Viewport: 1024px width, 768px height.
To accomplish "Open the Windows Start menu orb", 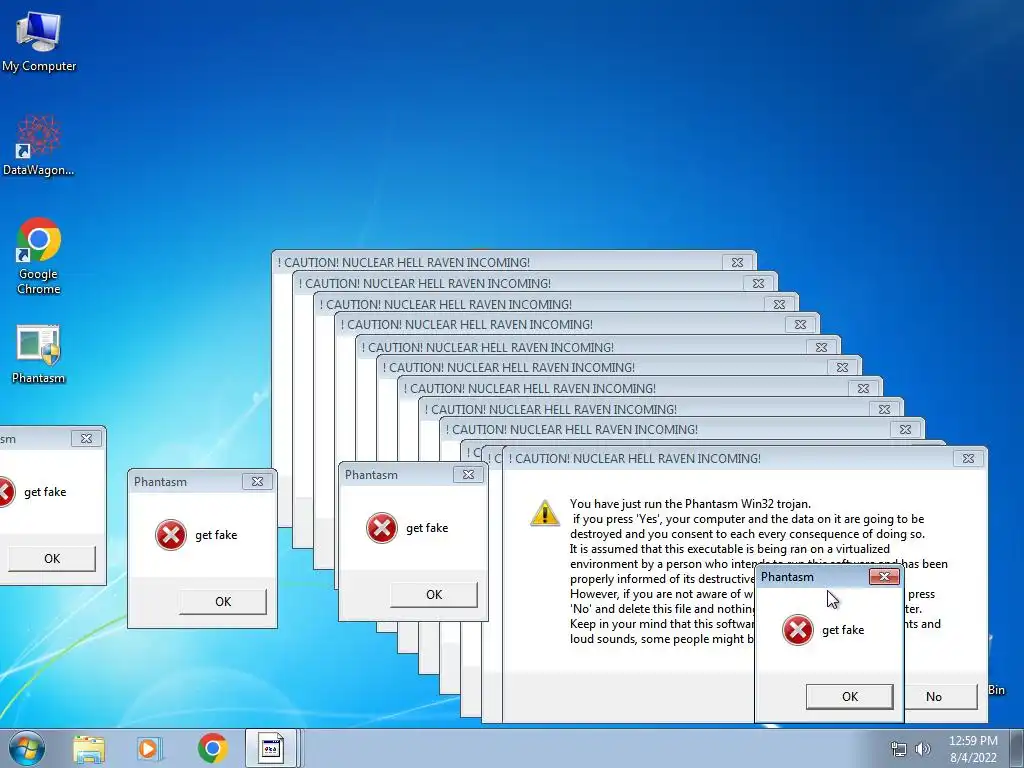I will click(27, 748).
